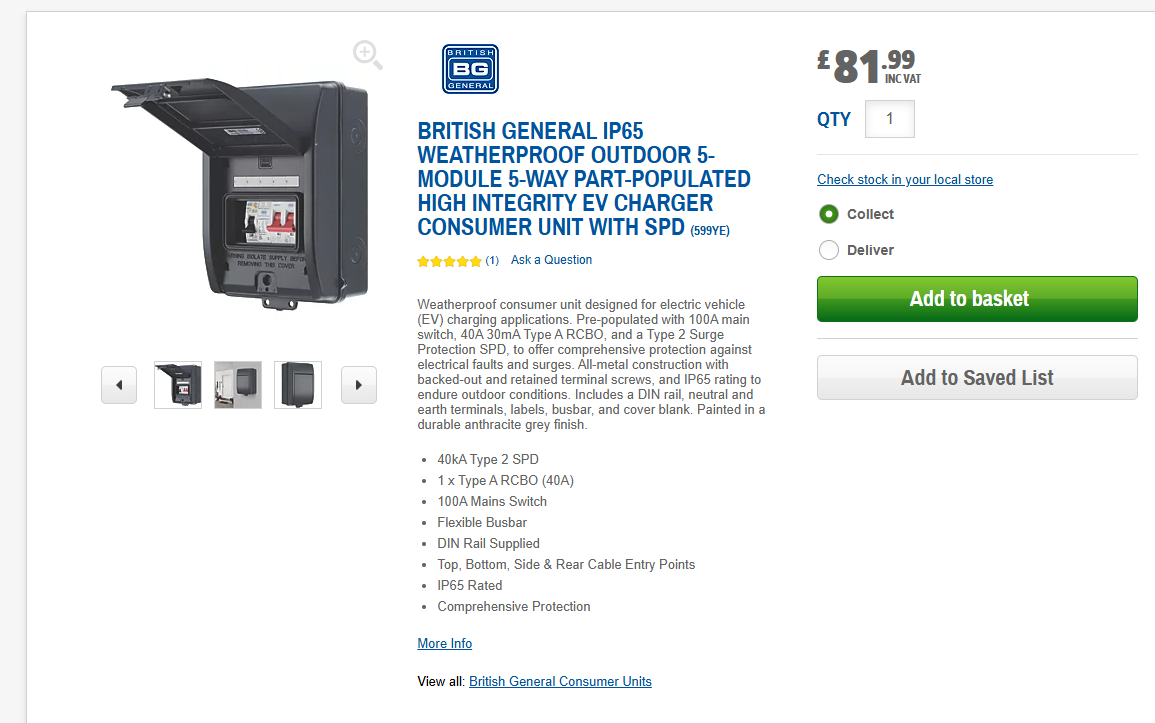1155x723 pixels.
Task: Expand the More Info link
Action: (x=444, y=643)
